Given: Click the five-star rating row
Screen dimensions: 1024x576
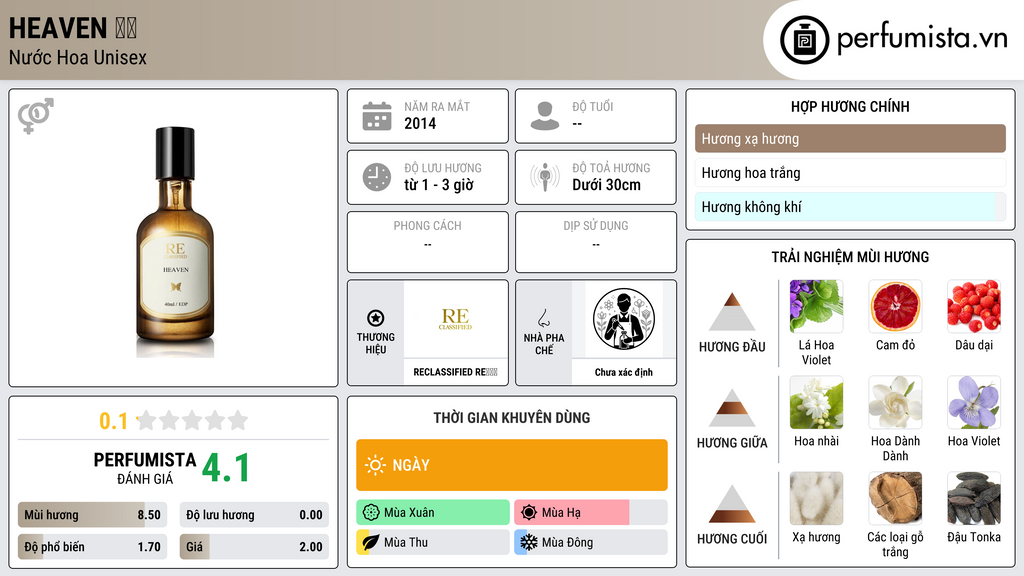Looking at the screenshot, I should coord(192,420).
